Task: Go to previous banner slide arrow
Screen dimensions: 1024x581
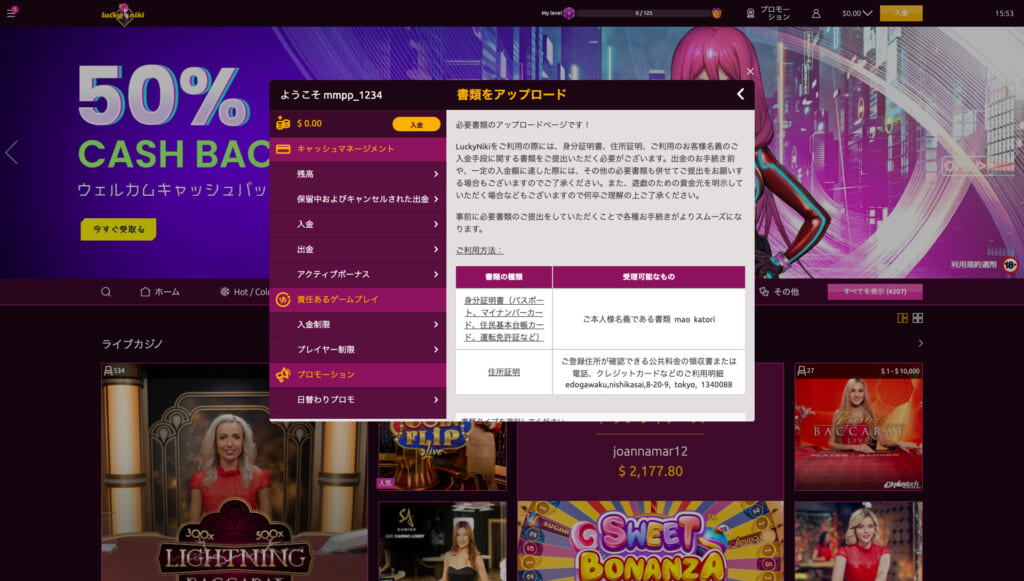Action: 11,153
